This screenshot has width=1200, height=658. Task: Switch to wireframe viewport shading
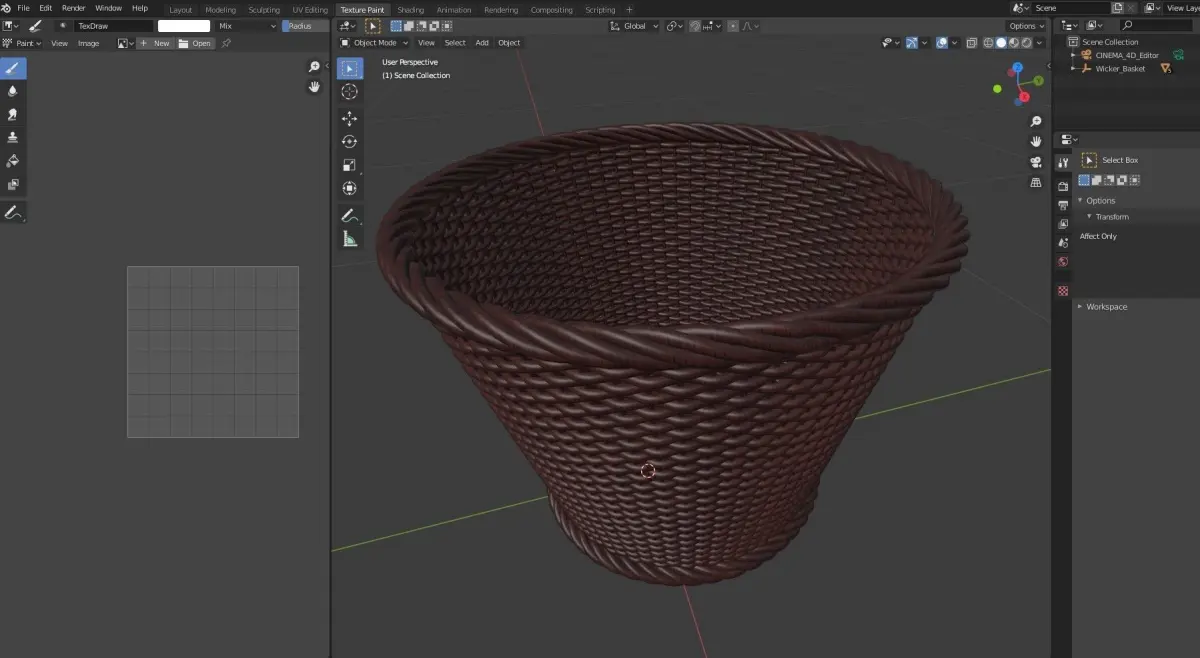(x=989, y=43)
